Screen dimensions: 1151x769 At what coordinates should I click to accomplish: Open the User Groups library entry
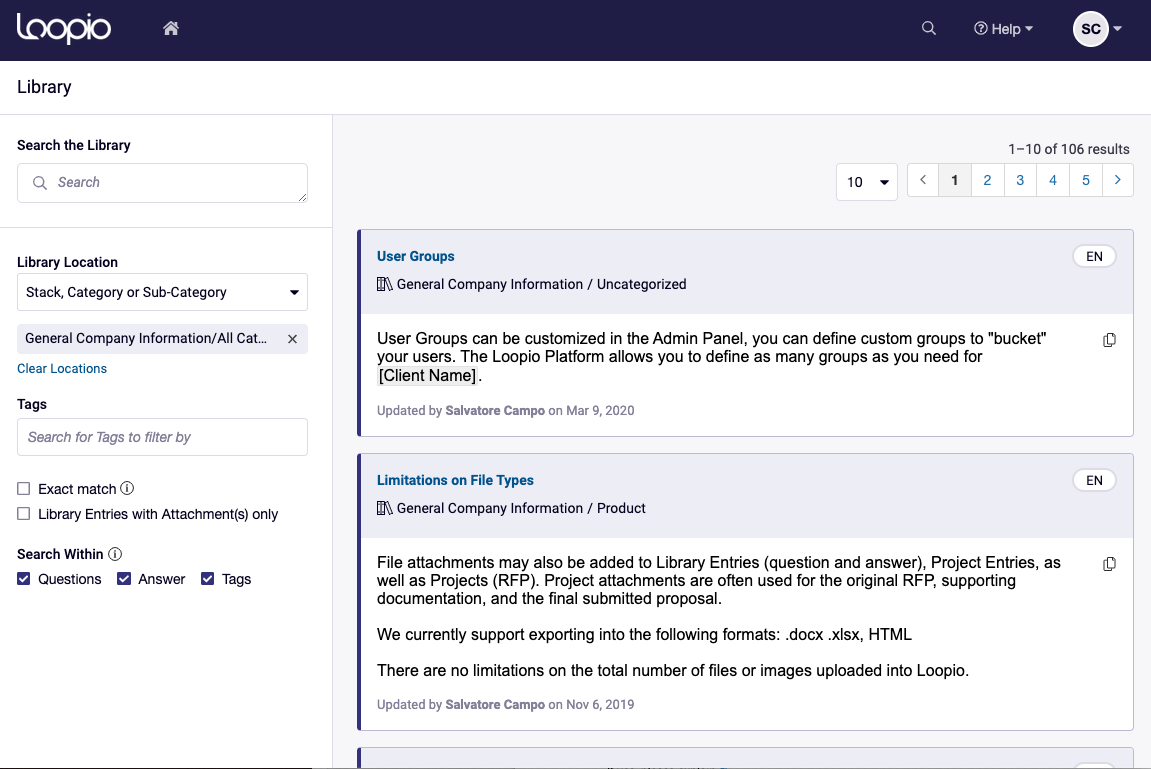click(x=415, y=256)
